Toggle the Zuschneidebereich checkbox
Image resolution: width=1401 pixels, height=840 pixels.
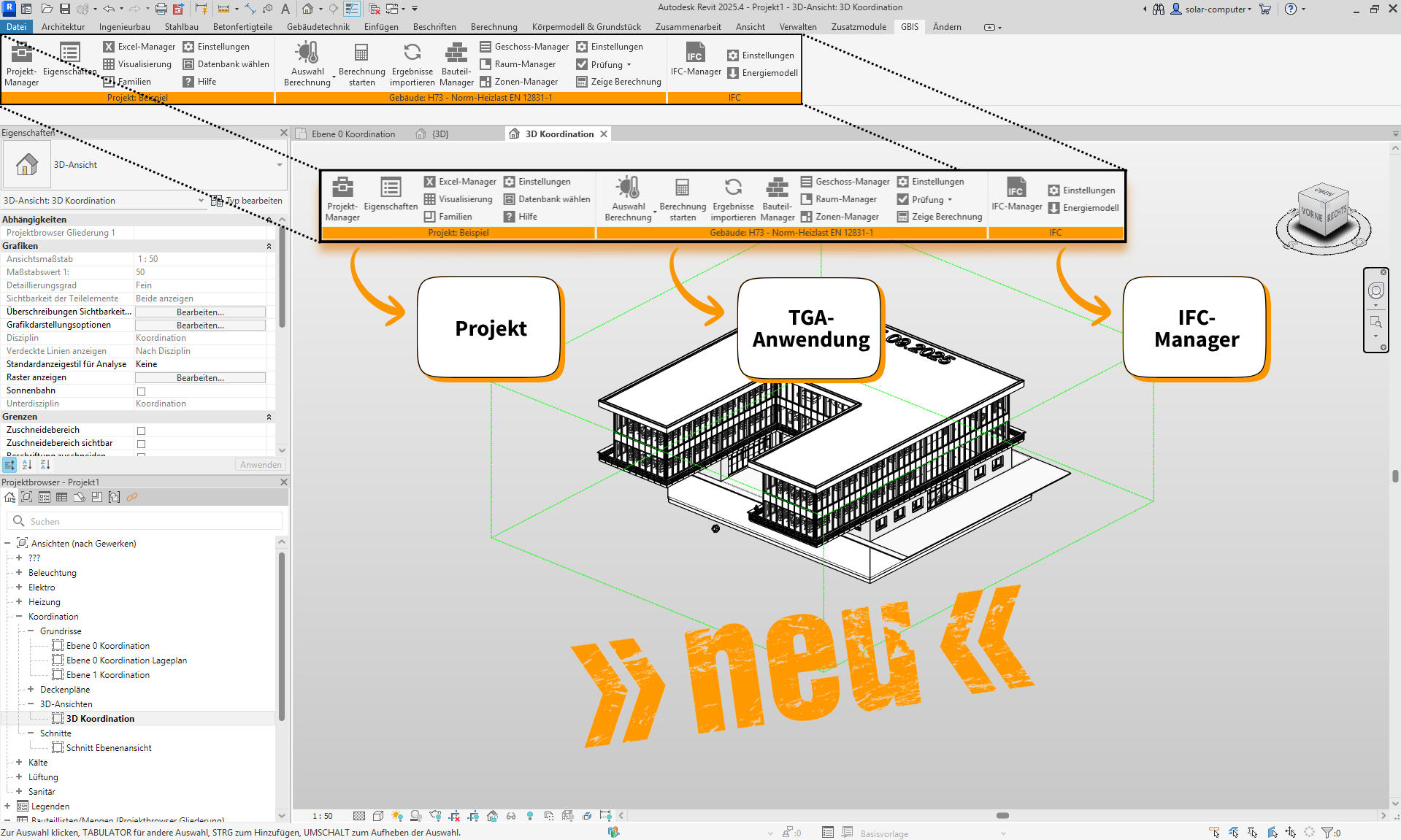[x=142, y=431]
